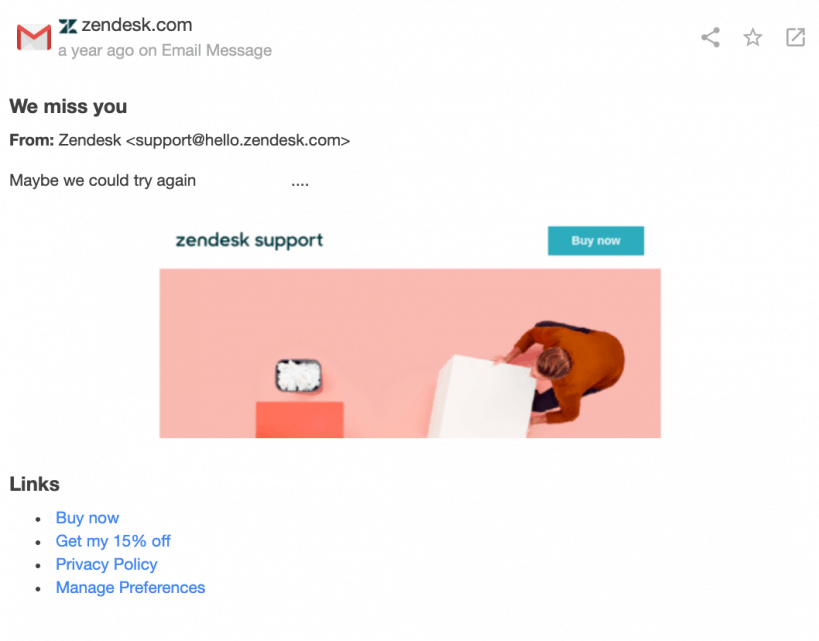Star this email message
The width and height of the screenshot is (819, 641).
753,38
